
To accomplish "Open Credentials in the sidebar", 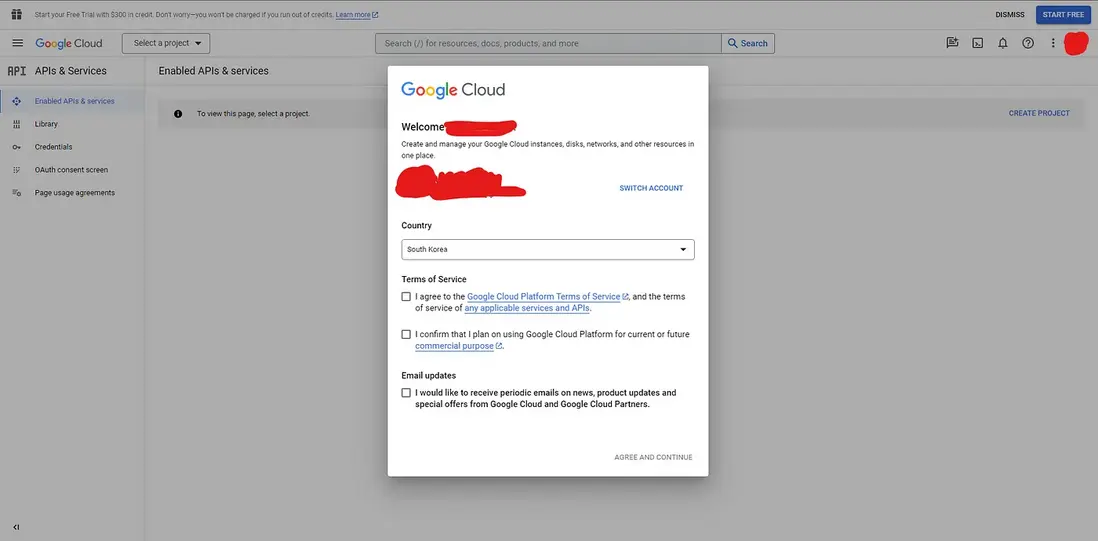I will [72, 147].
